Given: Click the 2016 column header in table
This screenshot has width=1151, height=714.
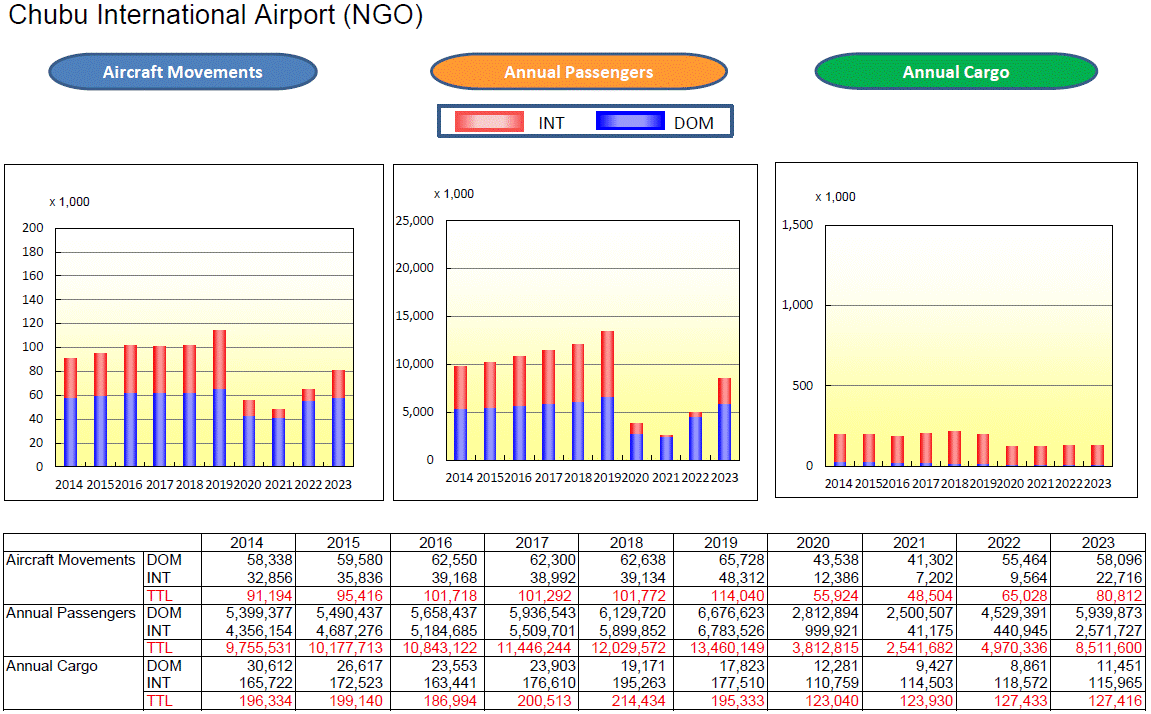Looking at the screenshot, I should [436, 543].
